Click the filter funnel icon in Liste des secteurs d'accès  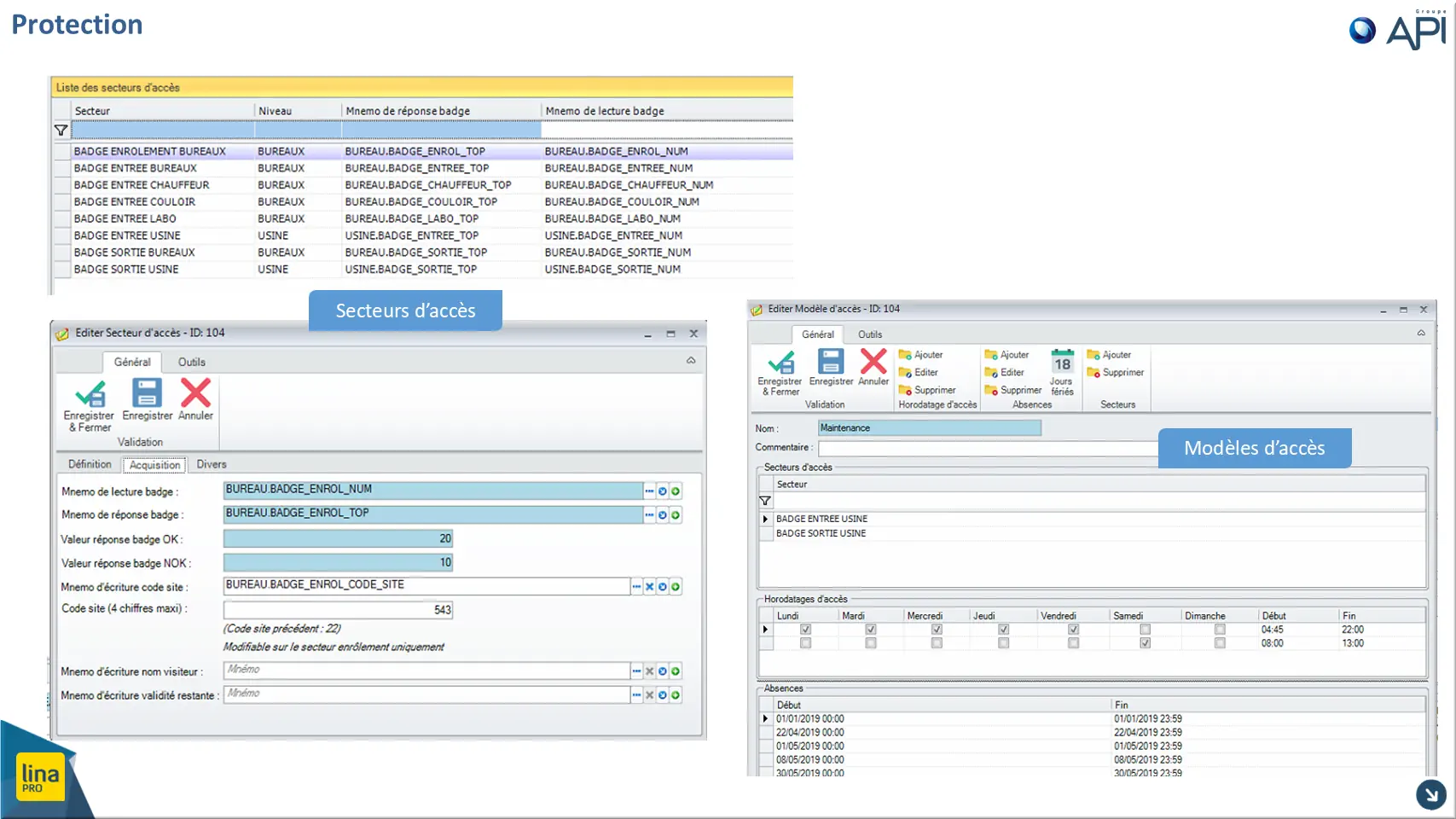[61, 131]
